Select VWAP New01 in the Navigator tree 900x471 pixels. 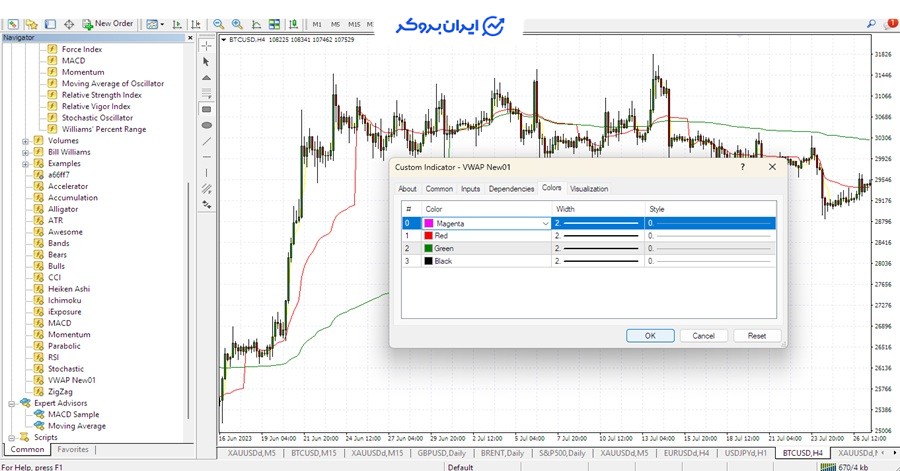pyautogui.click(x=72, y=380)
